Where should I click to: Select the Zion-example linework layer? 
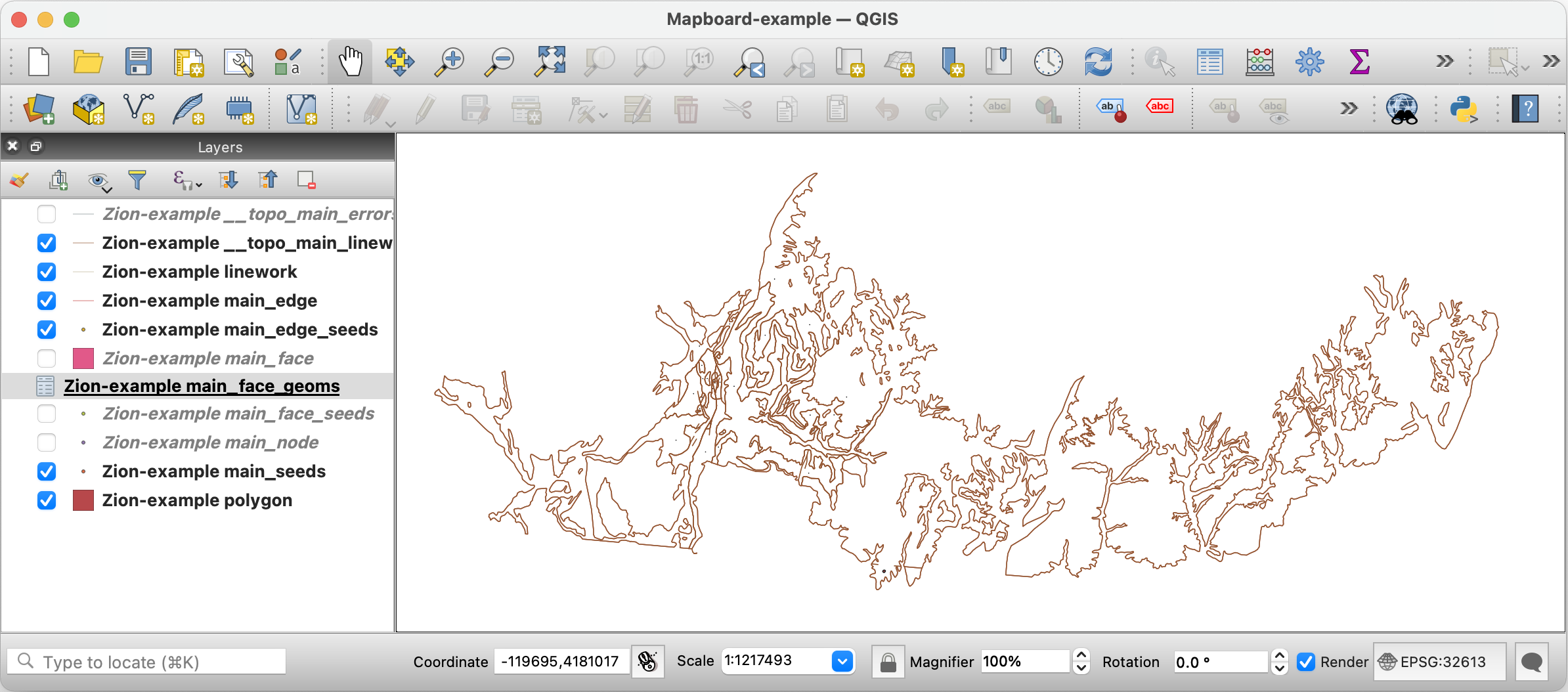tap(200, 272)
